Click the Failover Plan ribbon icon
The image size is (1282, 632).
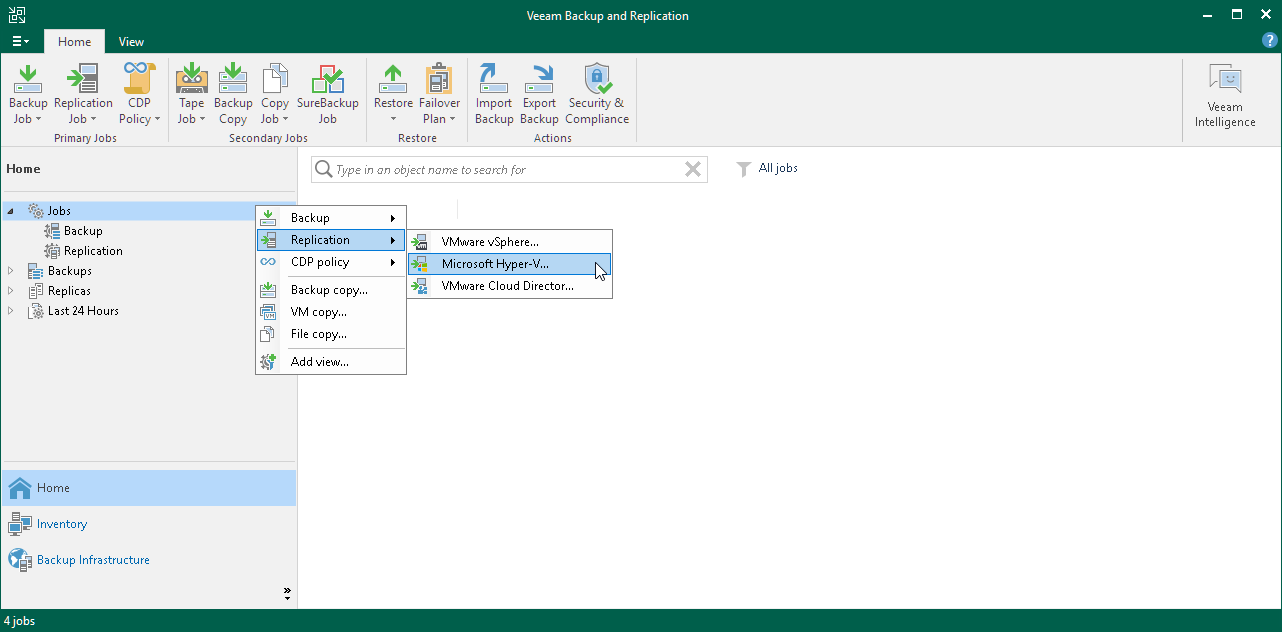pos(440,79)
